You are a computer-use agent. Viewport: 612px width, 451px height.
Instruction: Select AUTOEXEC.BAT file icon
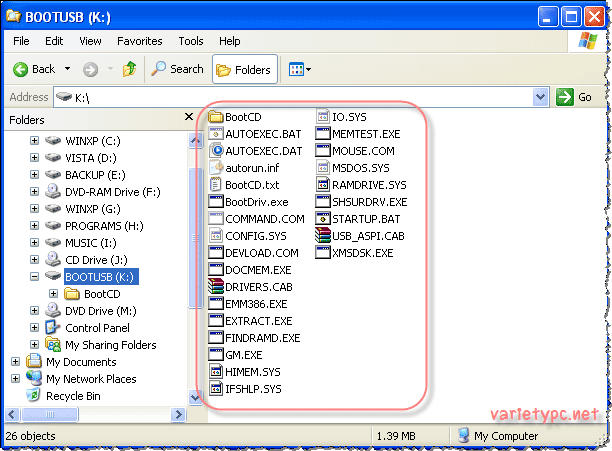[215, 134]
